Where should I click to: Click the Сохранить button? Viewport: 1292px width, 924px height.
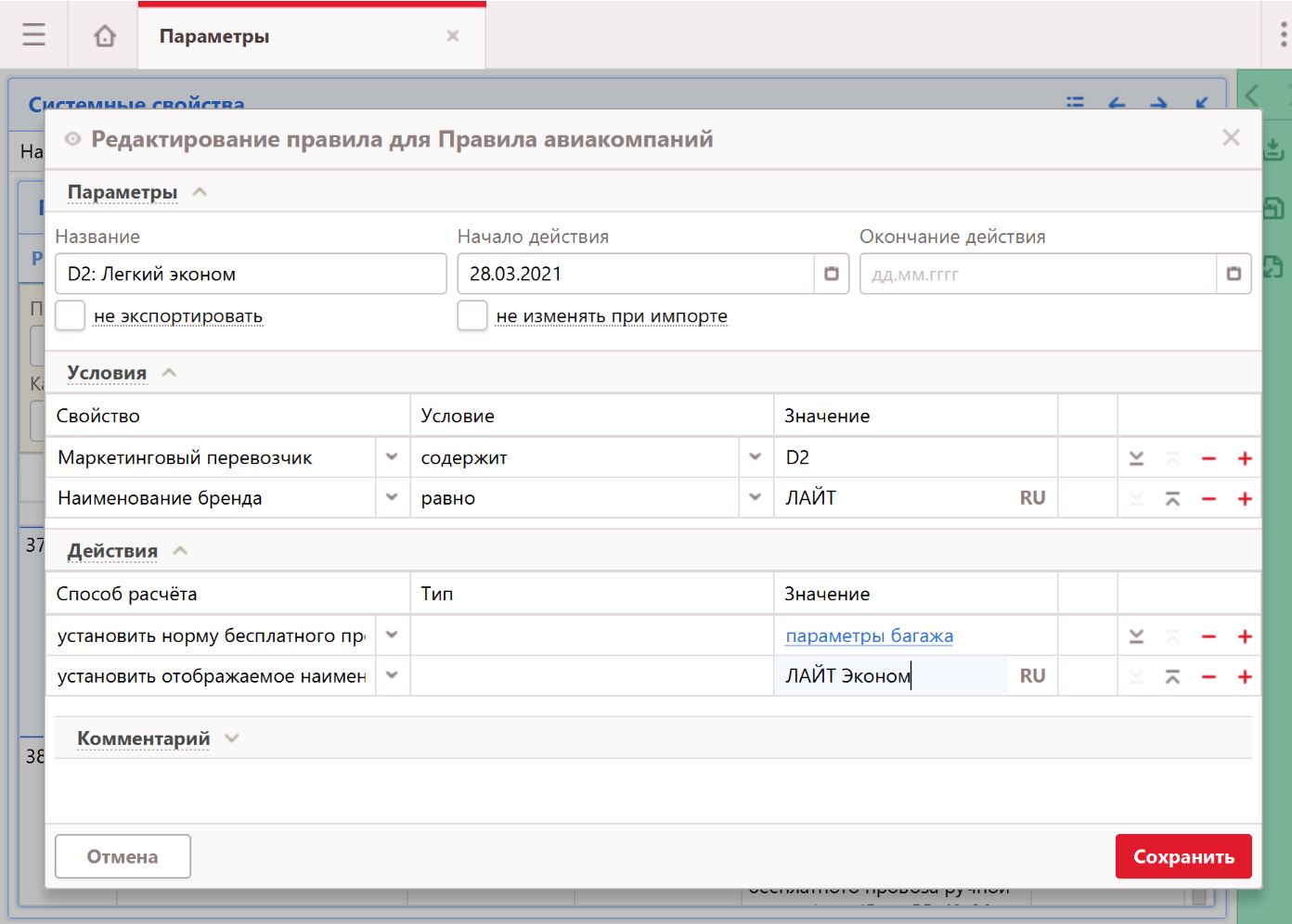1182,856
